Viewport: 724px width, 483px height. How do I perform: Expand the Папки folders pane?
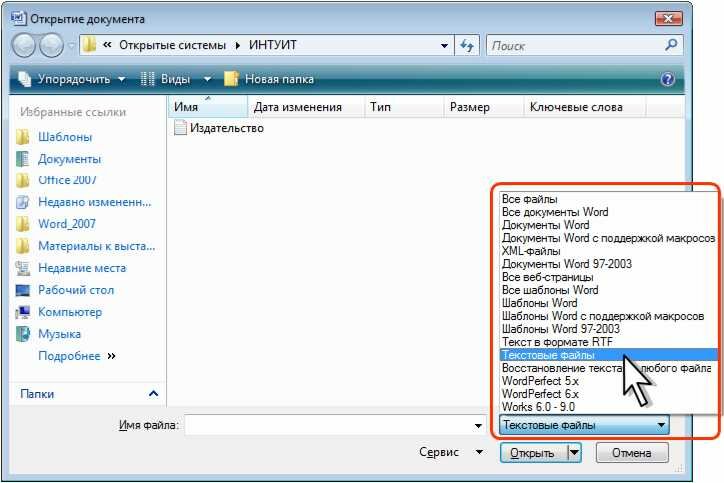[153, 394]
